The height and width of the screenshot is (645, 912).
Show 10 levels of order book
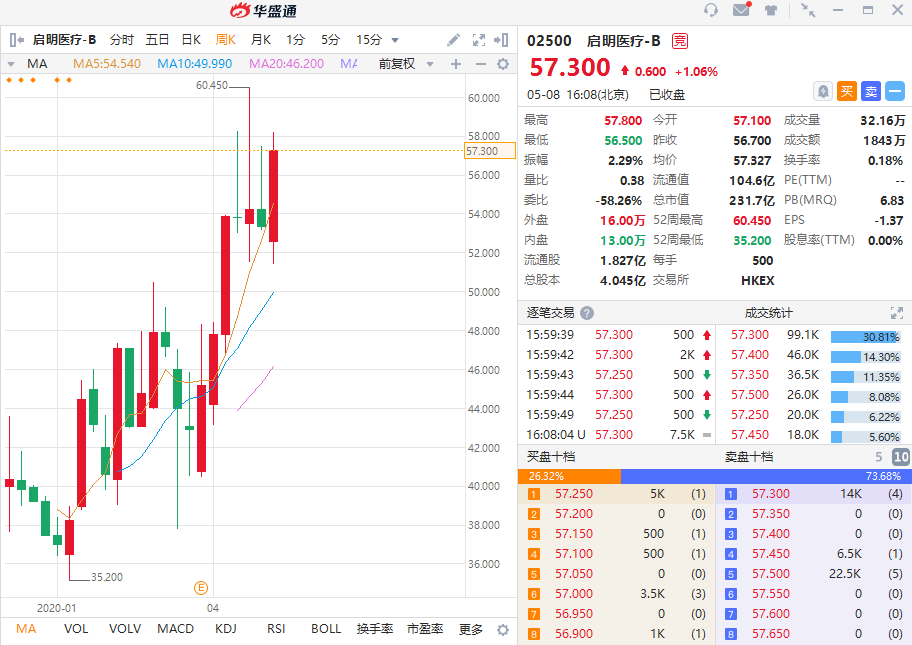900,457
